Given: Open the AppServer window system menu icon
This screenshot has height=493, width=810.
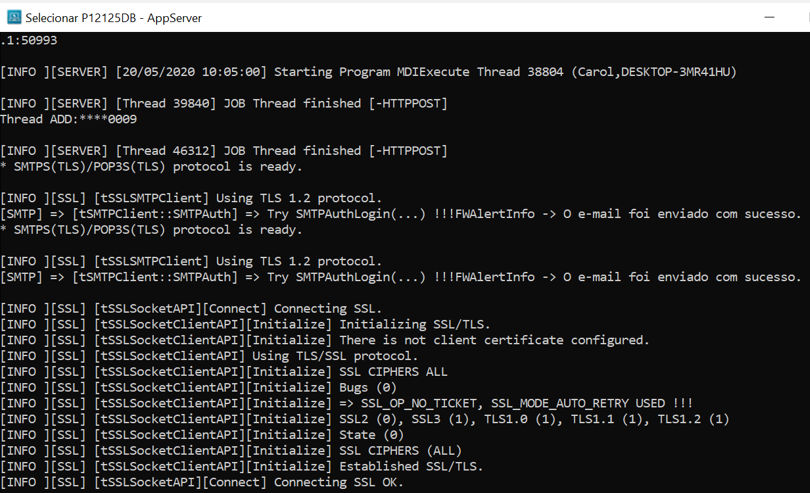Looking at the screenshot, I should [x=14, y=17].
